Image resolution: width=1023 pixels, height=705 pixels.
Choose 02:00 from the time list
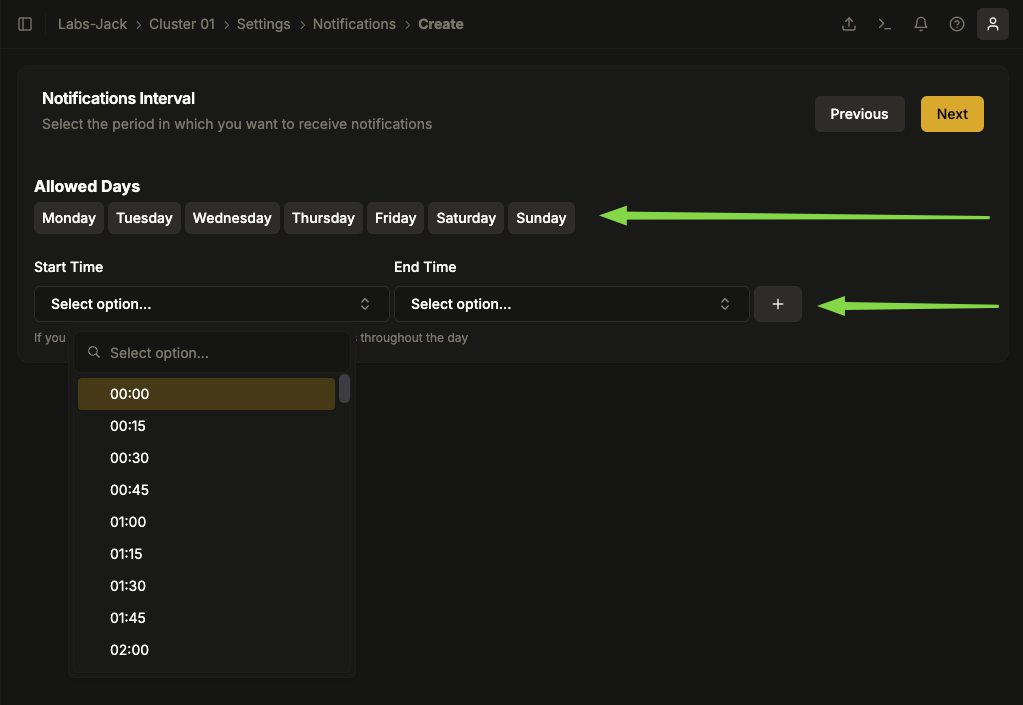206,650
